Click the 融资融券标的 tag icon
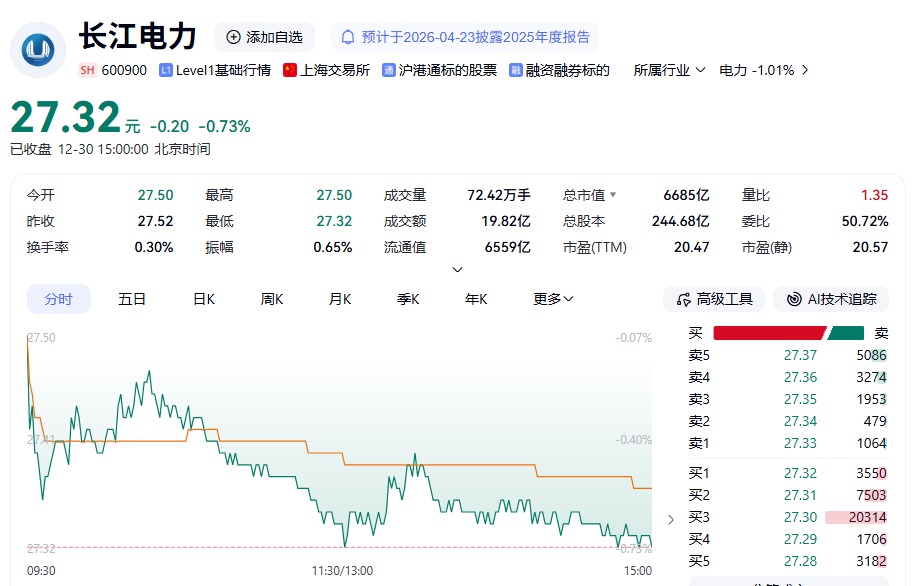The width and height of the screenshot is (914, 586). [x=516, y=70]
